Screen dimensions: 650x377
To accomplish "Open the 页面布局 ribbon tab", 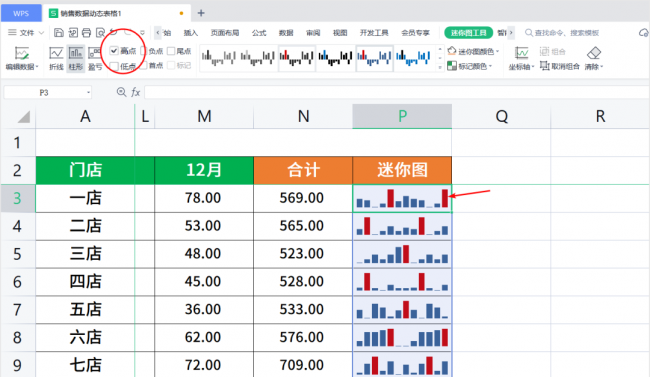I will pos(224,33).
